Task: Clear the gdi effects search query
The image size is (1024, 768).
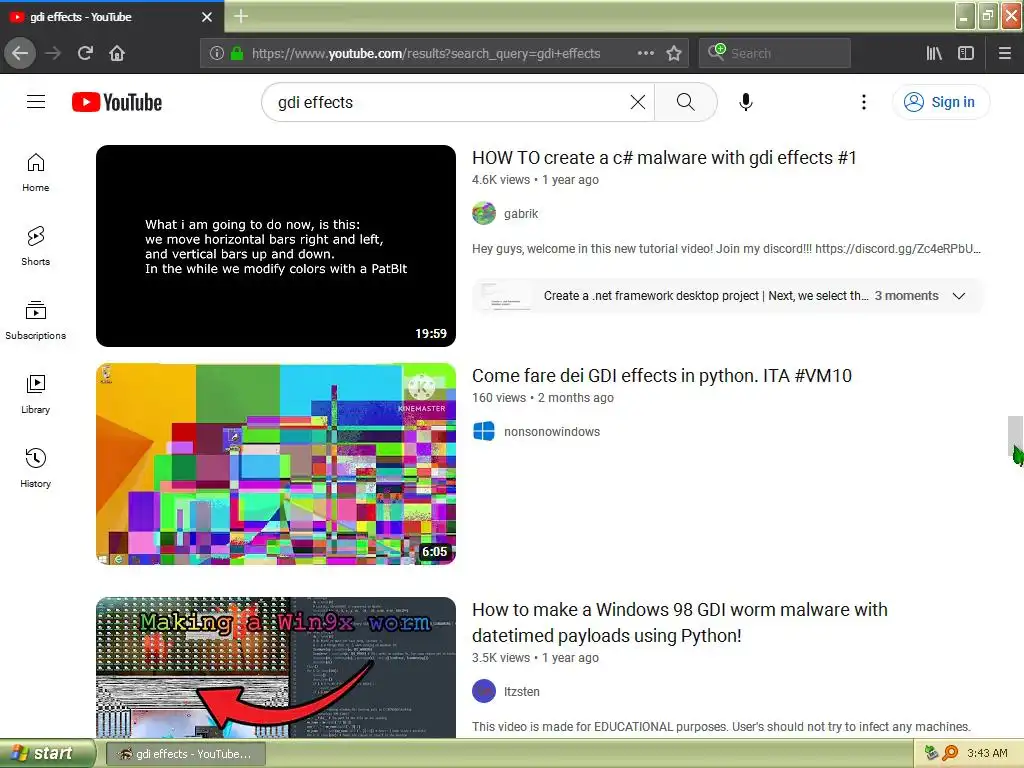Action: [637, 102]
